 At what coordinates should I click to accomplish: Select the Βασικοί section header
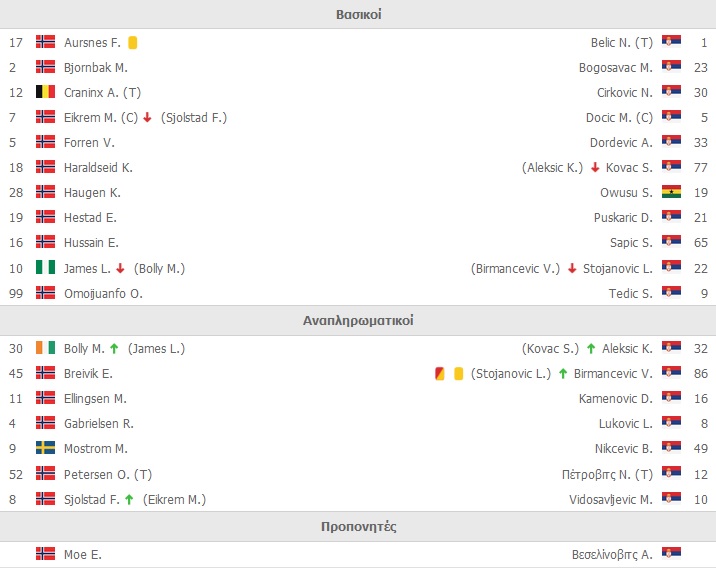tap(358, 15)
